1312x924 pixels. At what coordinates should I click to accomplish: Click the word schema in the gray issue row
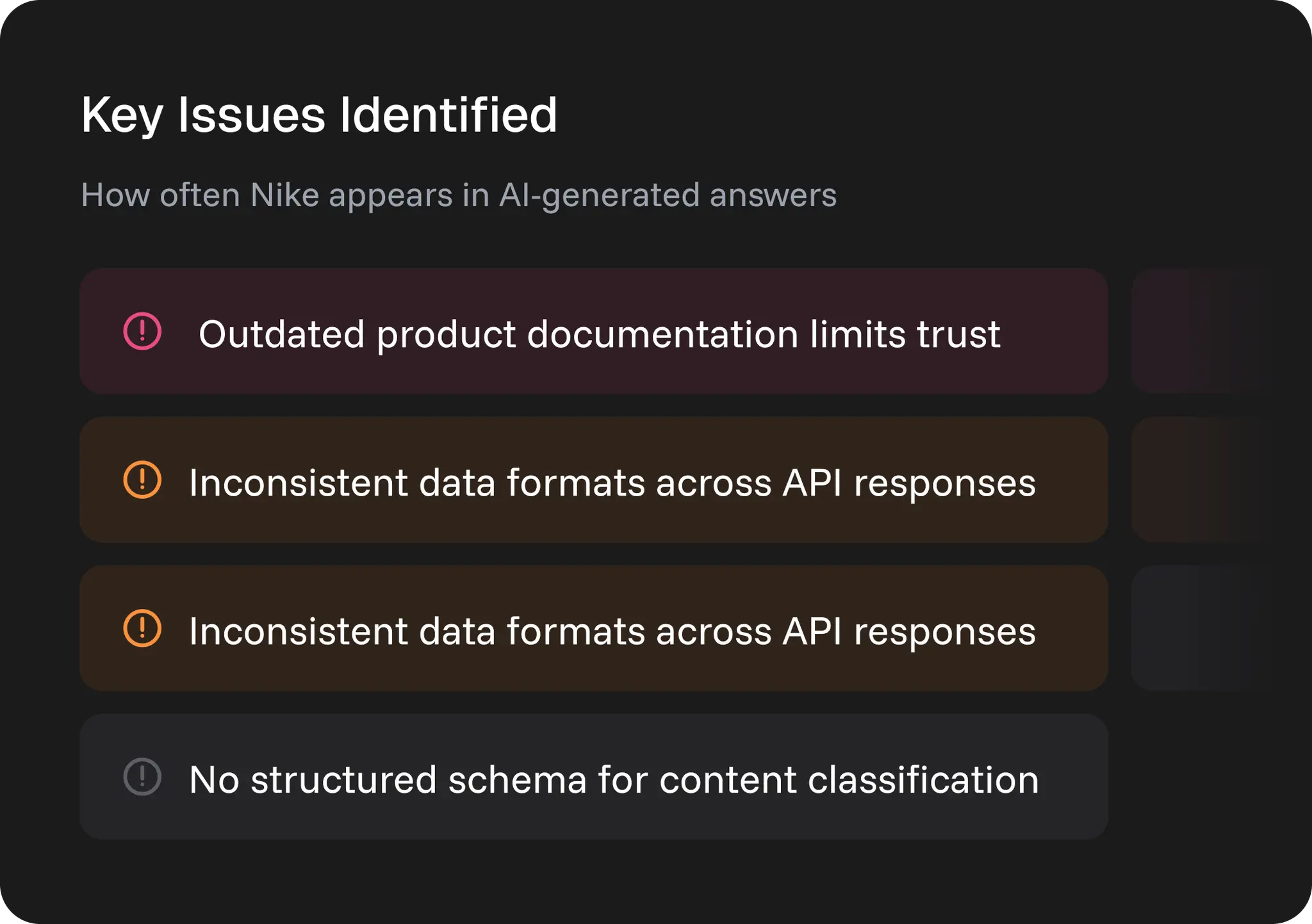518,779
